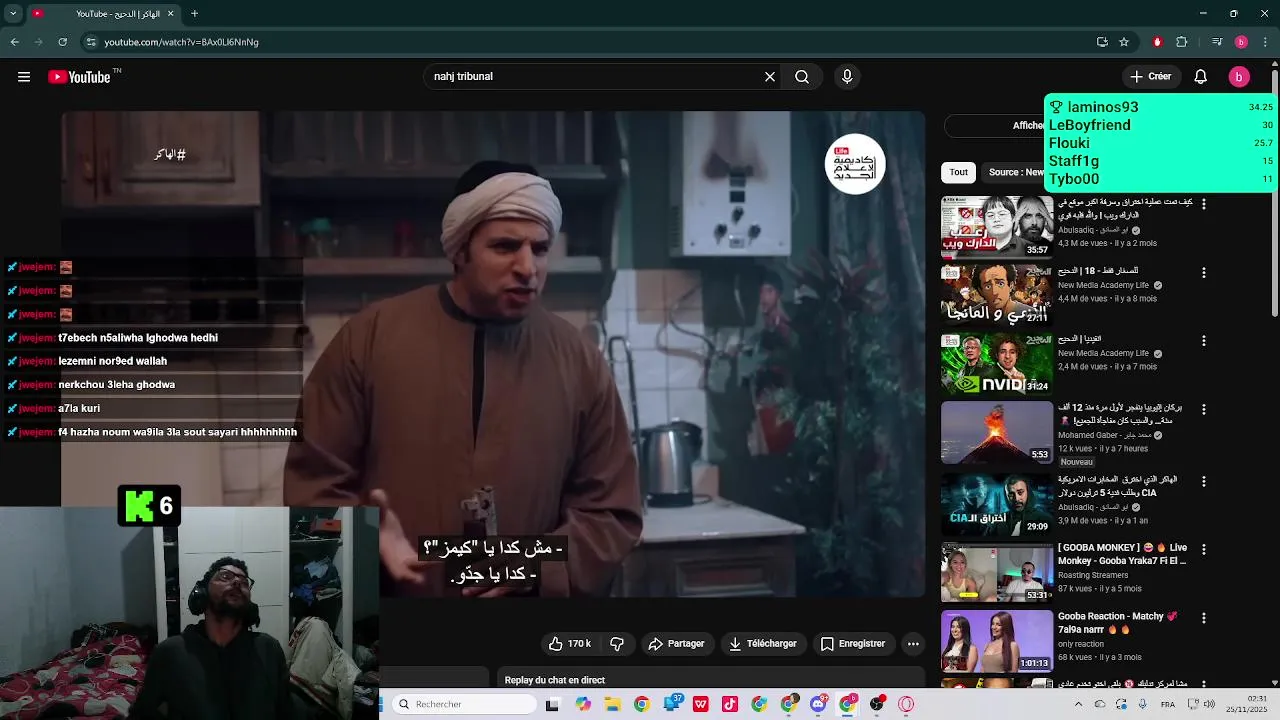Run search with the magnifier button
The height and width of the screenshot is (720, 1280).
coord(802,77)
